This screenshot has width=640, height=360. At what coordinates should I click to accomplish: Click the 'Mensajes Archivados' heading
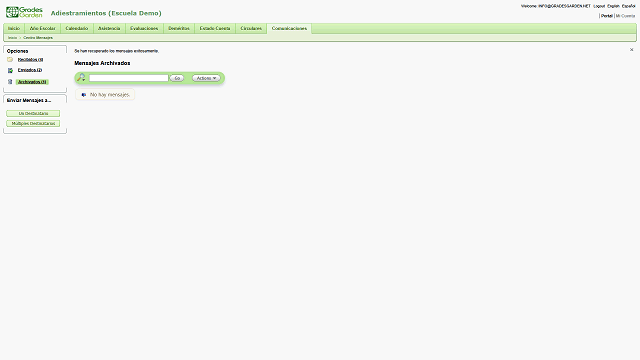102,63
